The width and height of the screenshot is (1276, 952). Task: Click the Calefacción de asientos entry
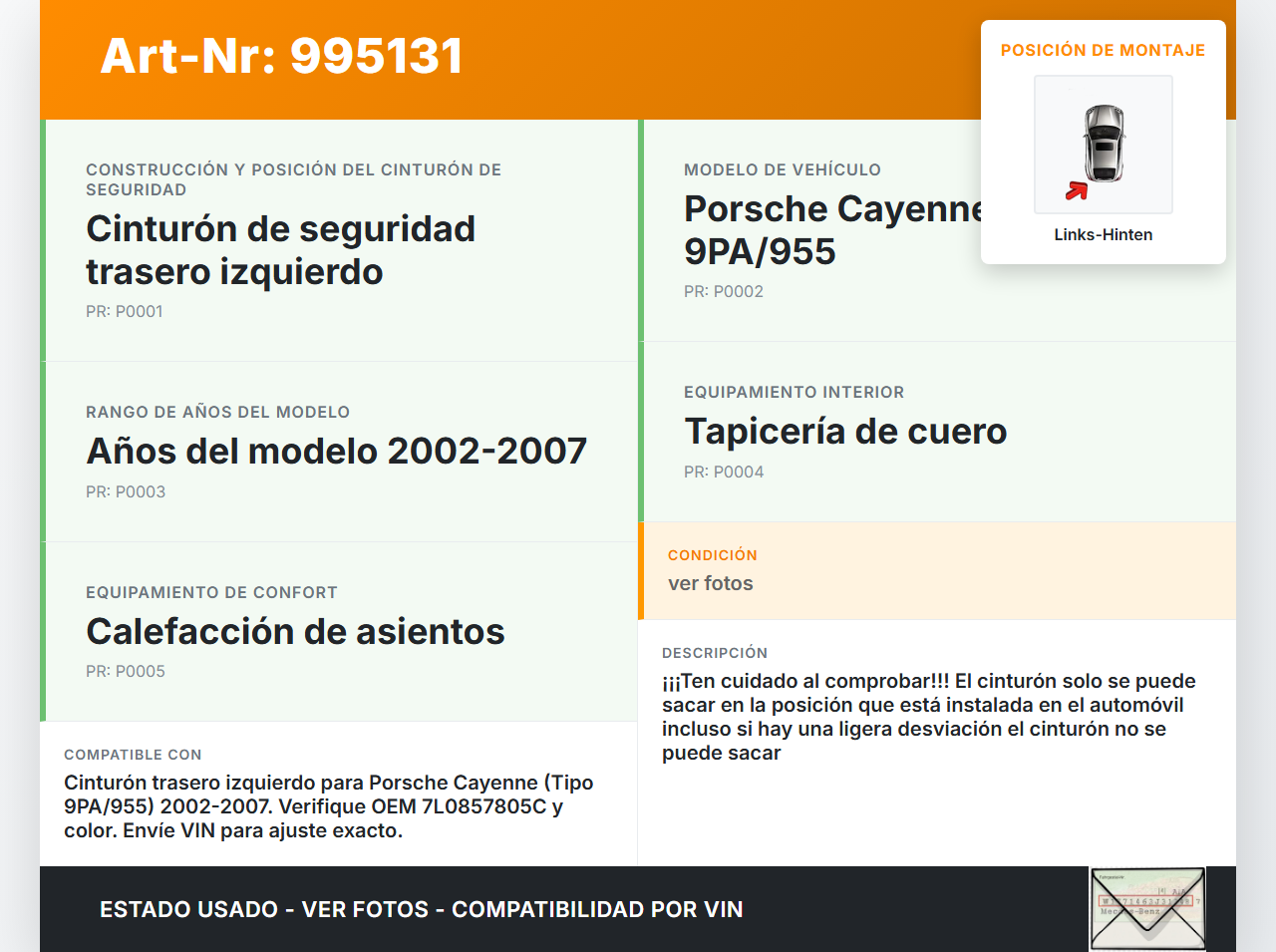point(295,631)
